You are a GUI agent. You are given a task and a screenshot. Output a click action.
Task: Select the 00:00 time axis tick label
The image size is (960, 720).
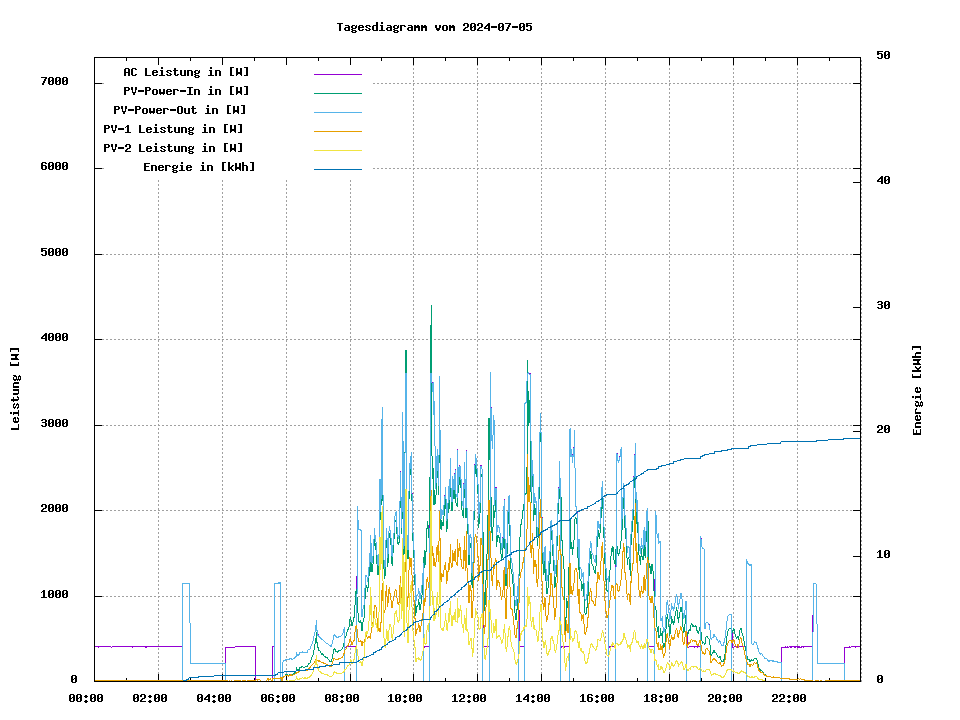[86, 698]
